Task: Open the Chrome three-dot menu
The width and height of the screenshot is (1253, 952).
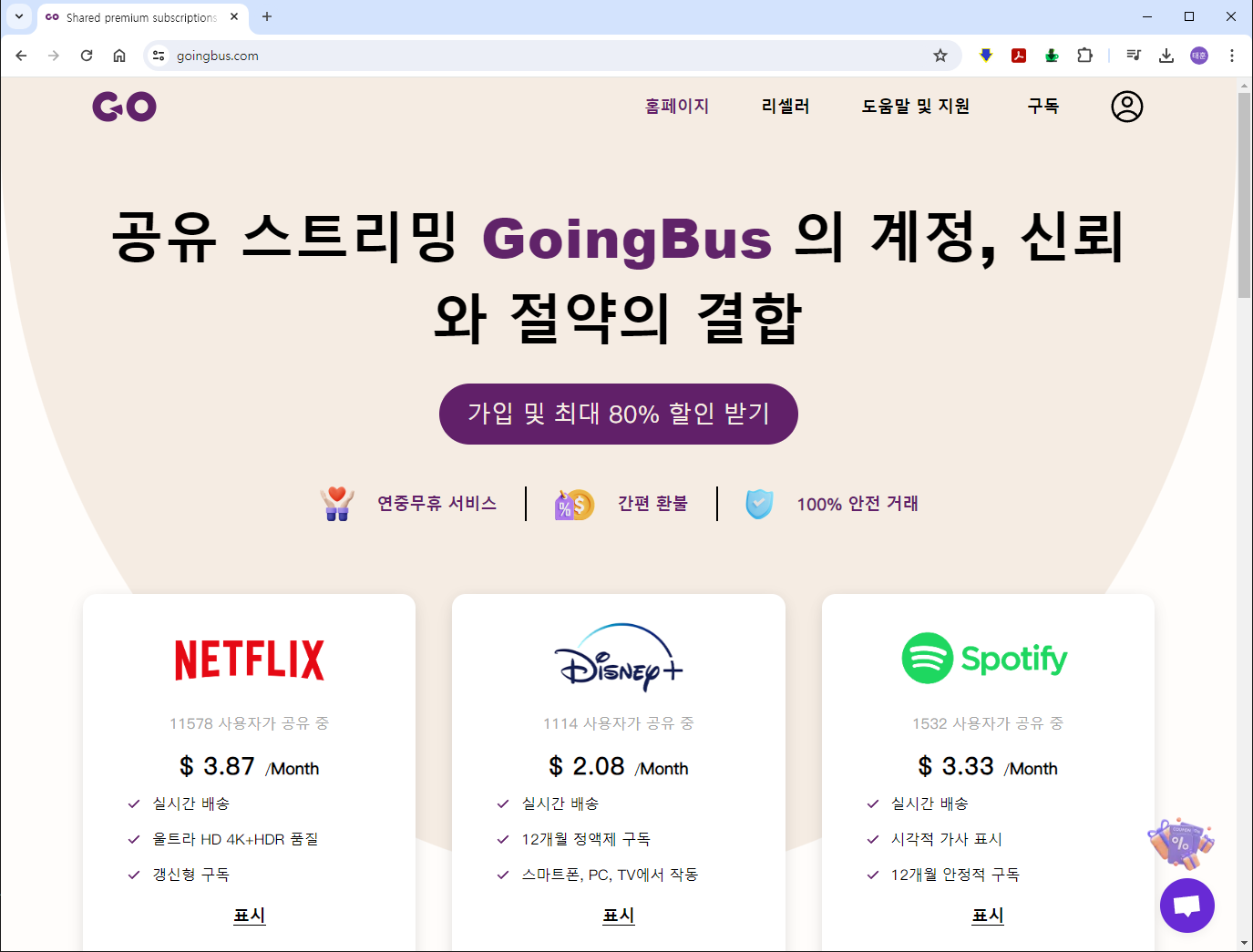Action: (x=1232, y=56)
